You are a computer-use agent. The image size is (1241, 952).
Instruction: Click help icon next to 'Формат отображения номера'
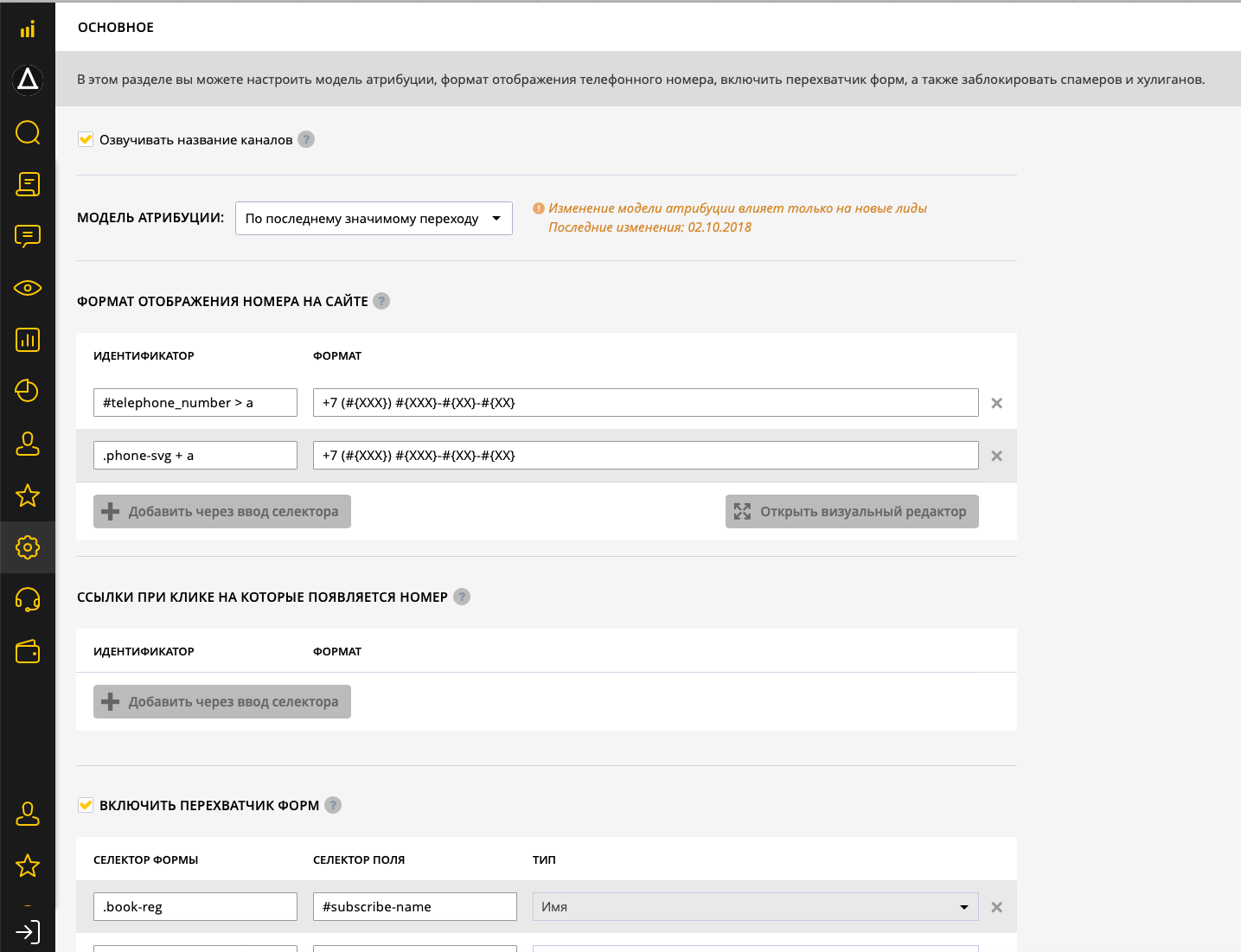tap(381, 301)
